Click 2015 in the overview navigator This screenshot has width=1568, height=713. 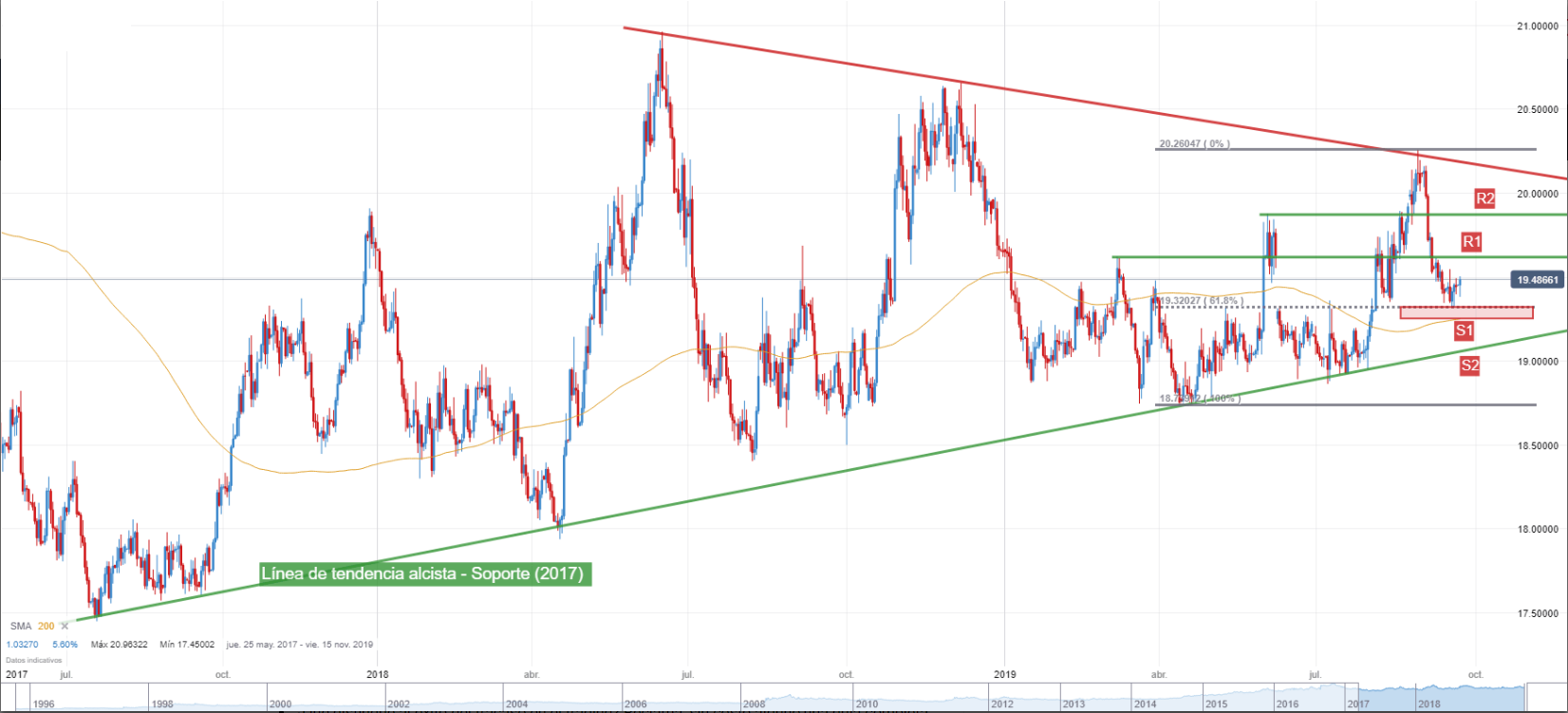1217,704
